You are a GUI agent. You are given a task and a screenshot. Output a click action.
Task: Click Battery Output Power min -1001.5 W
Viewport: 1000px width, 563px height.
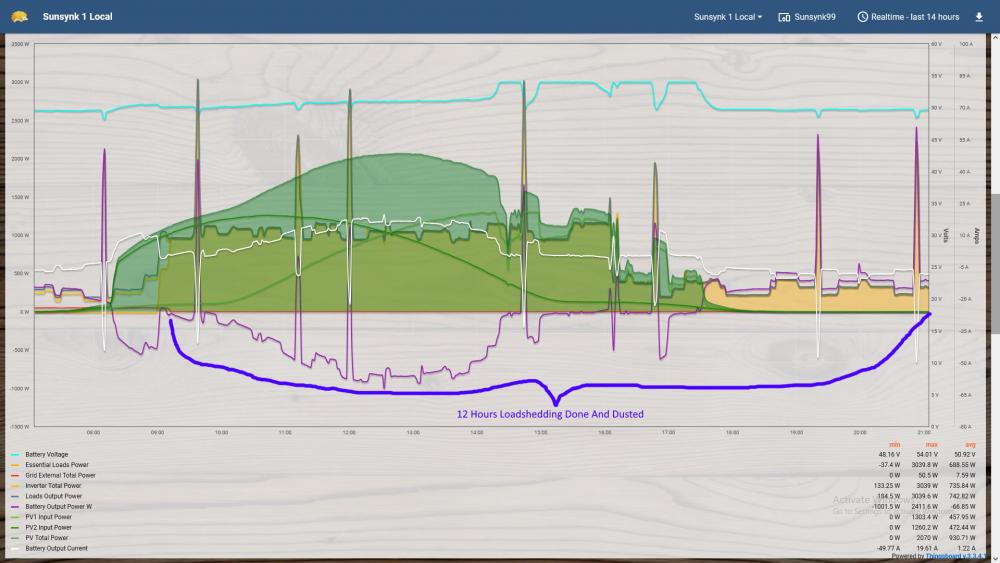[x=886, y=506]
